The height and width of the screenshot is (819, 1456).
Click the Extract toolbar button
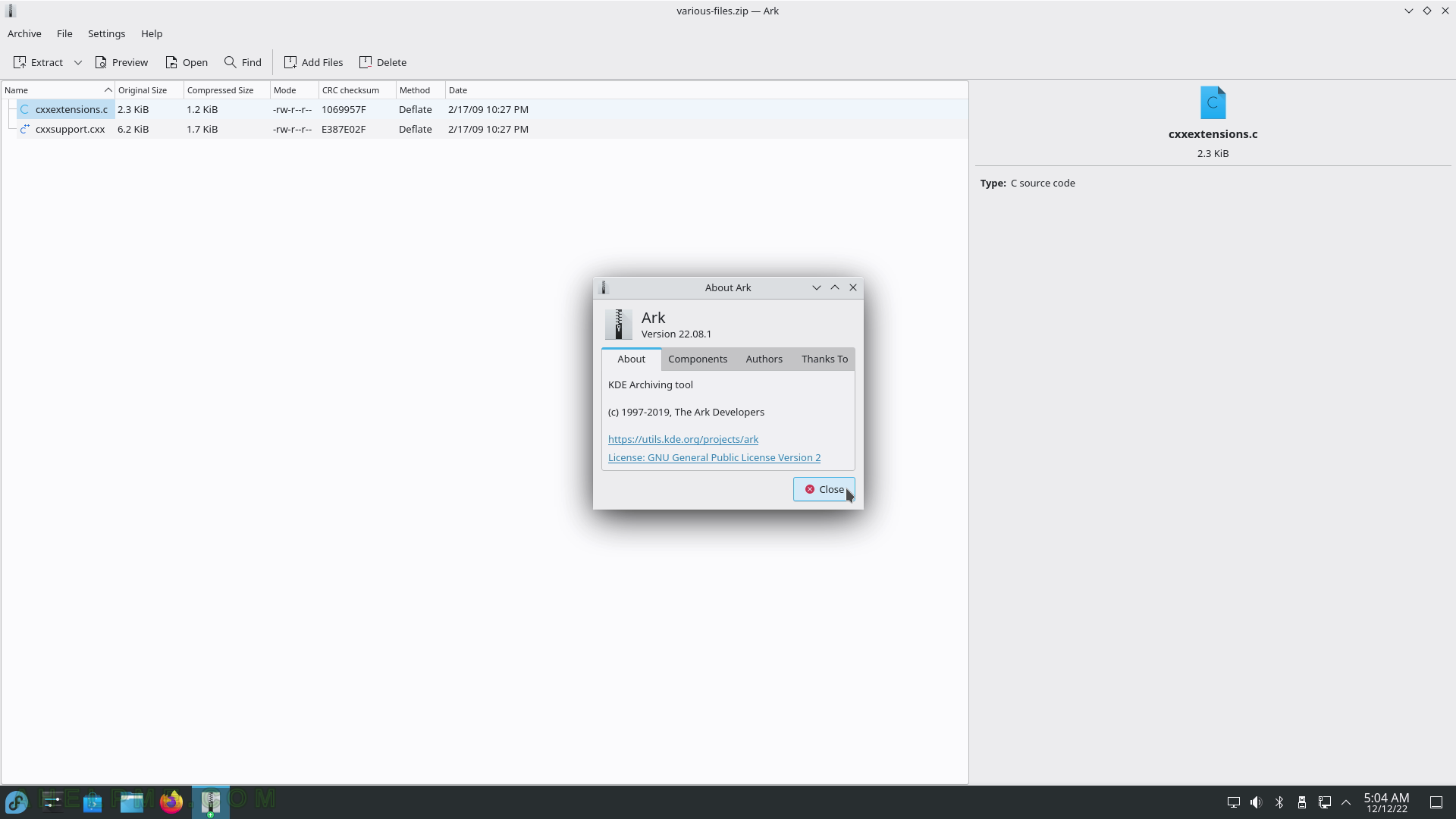38,62
